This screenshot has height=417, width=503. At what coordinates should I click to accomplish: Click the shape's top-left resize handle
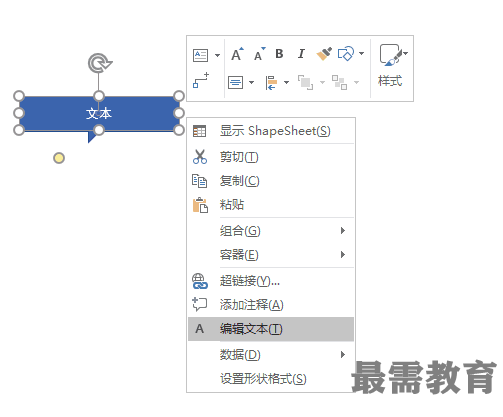pyautogui.click(x=19, y=96)
